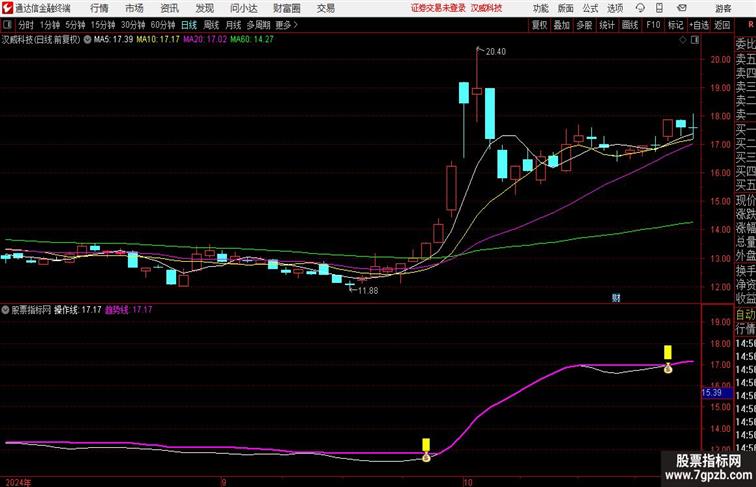The height and width of the screenshot is (487, 756).
Task: Open the 问小达 menu
Action: click(x=243, y=8)
